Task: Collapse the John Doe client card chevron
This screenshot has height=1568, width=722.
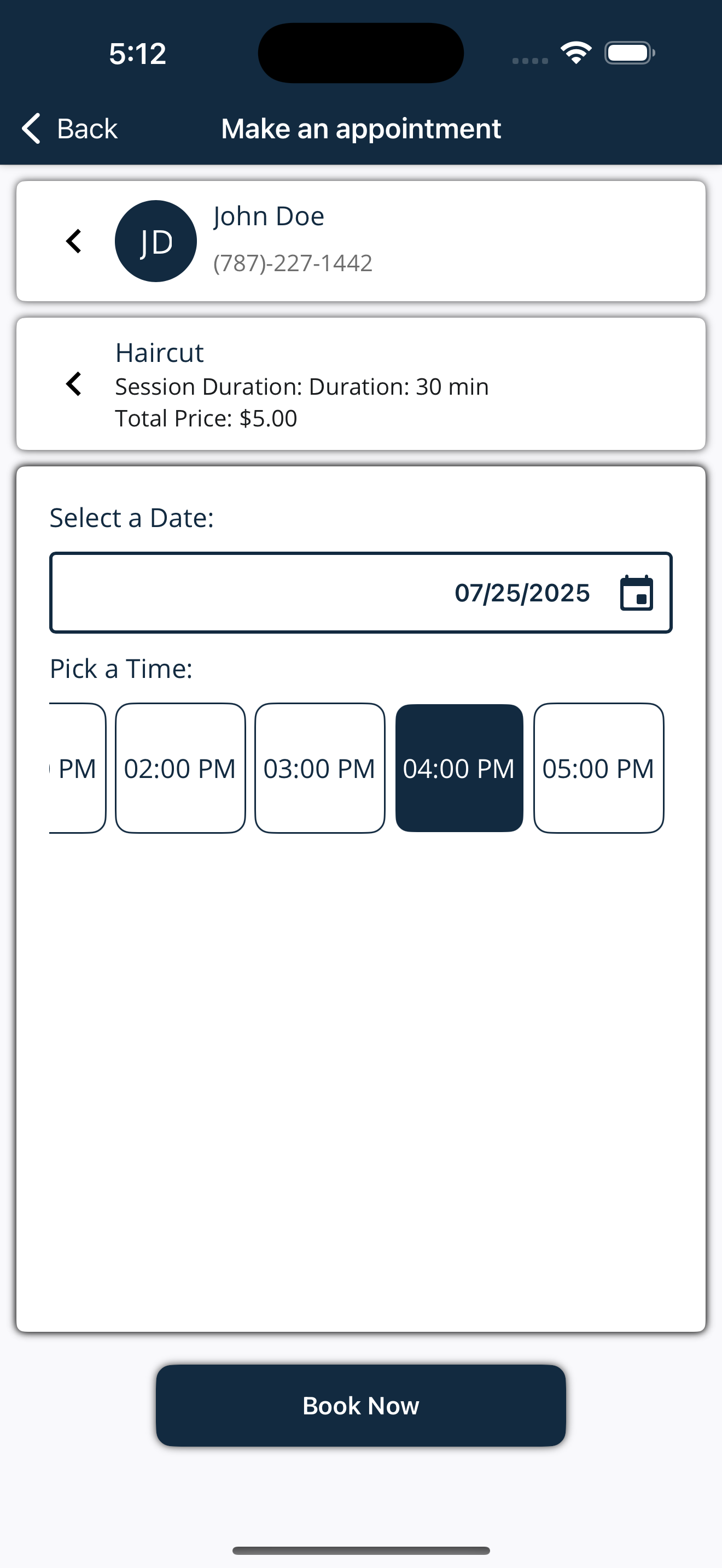Action: (x=74, y=241)
